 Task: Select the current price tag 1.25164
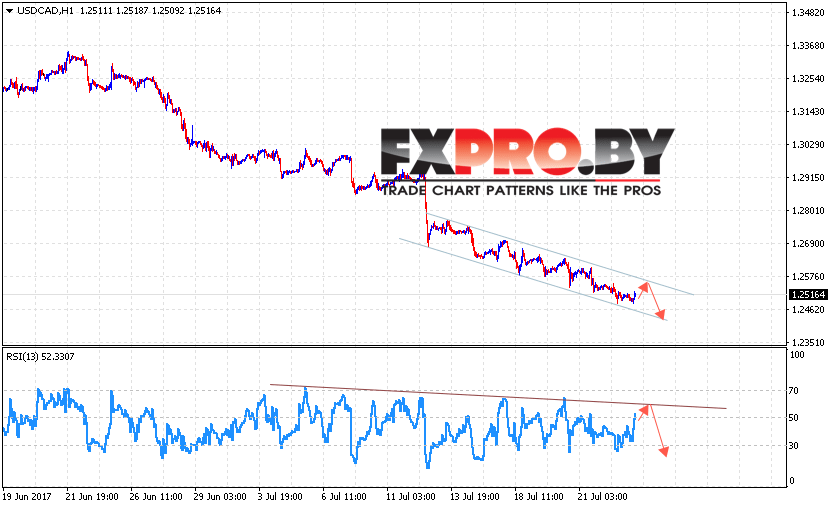[807, 294]
